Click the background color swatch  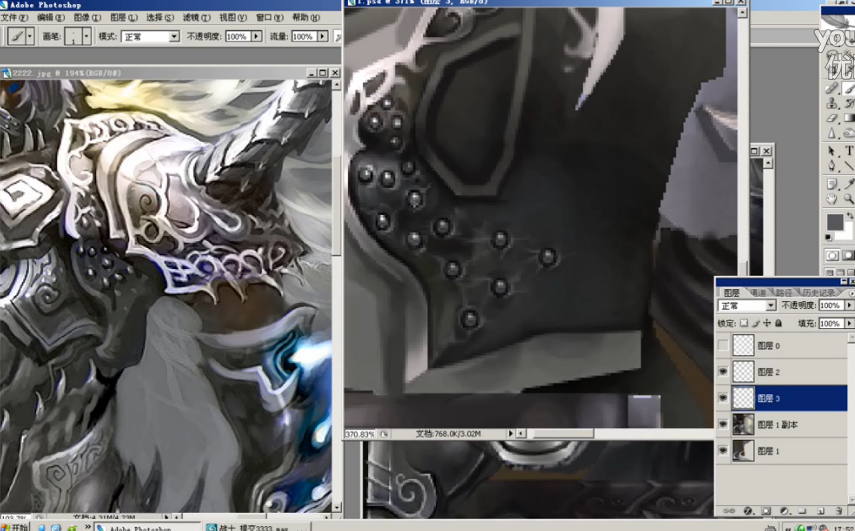[x=846, y=233]
